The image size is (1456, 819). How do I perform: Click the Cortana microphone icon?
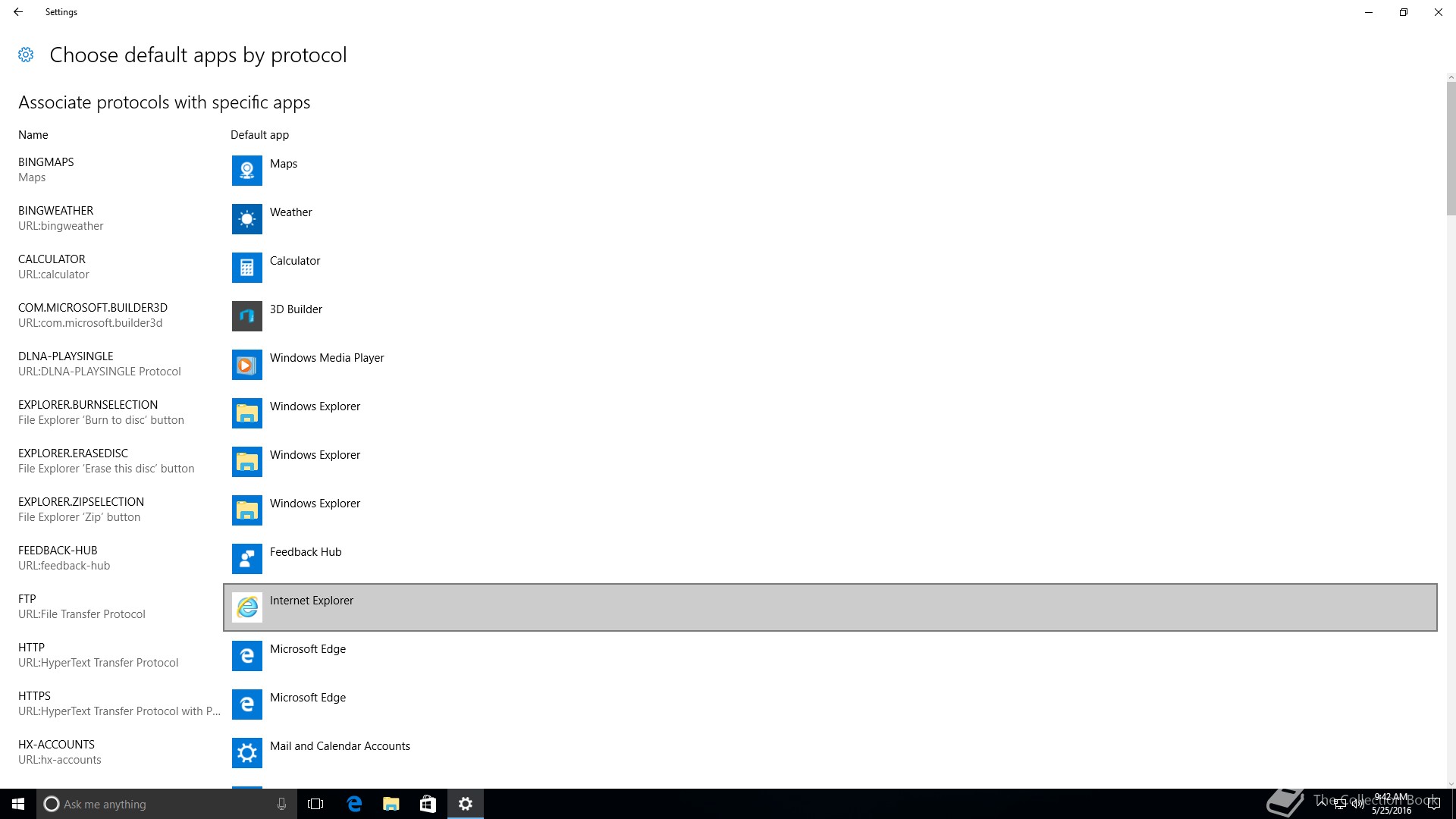(x=281, y=804)
